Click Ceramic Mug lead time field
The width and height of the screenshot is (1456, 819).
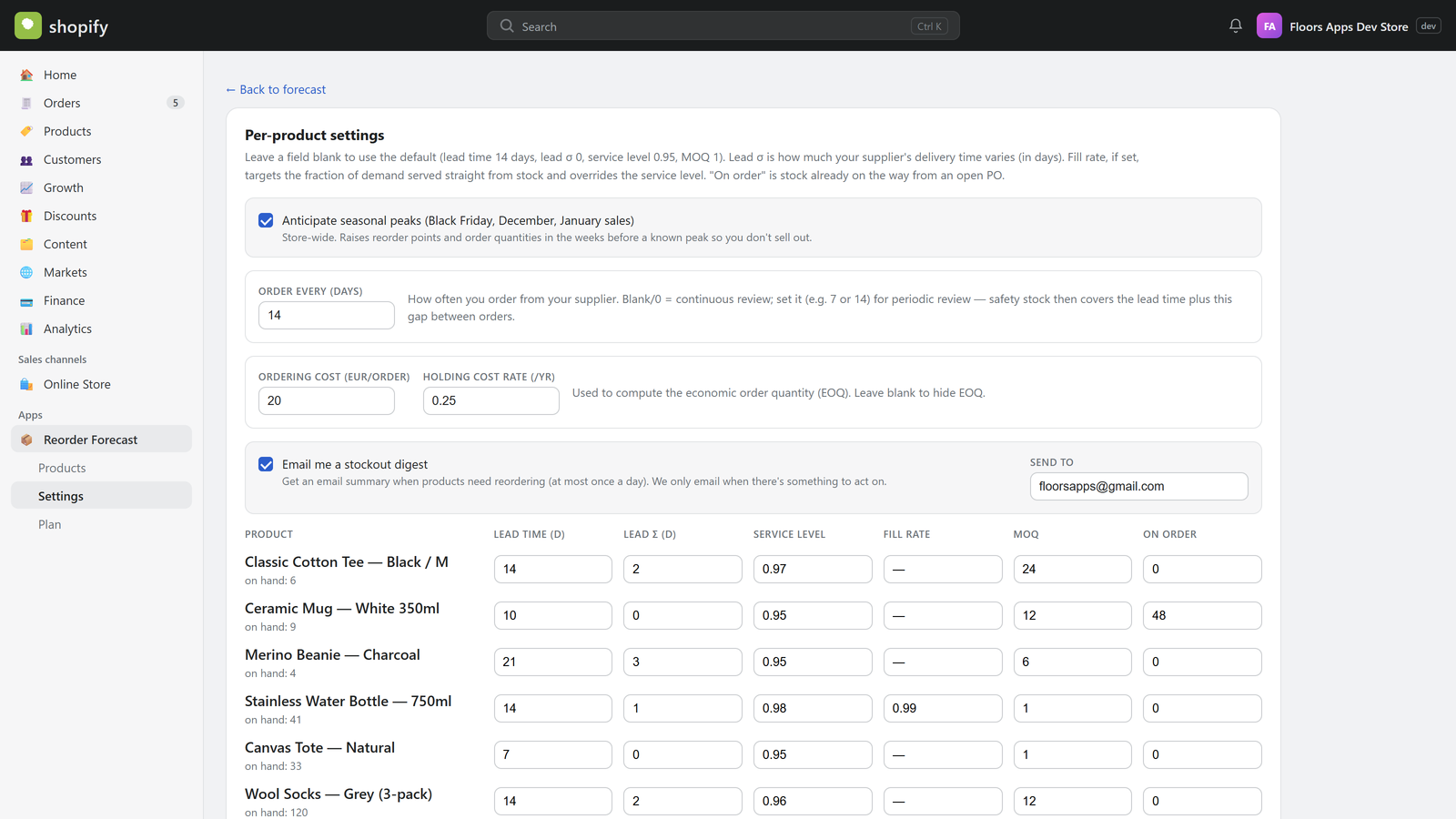click(553, 615)
